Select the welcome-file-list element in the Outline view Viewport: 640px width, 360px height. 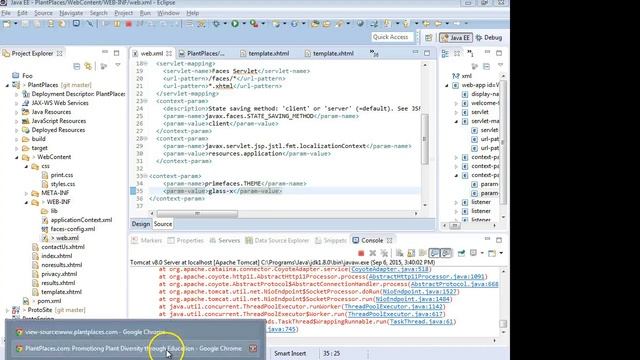coord(484,103)
